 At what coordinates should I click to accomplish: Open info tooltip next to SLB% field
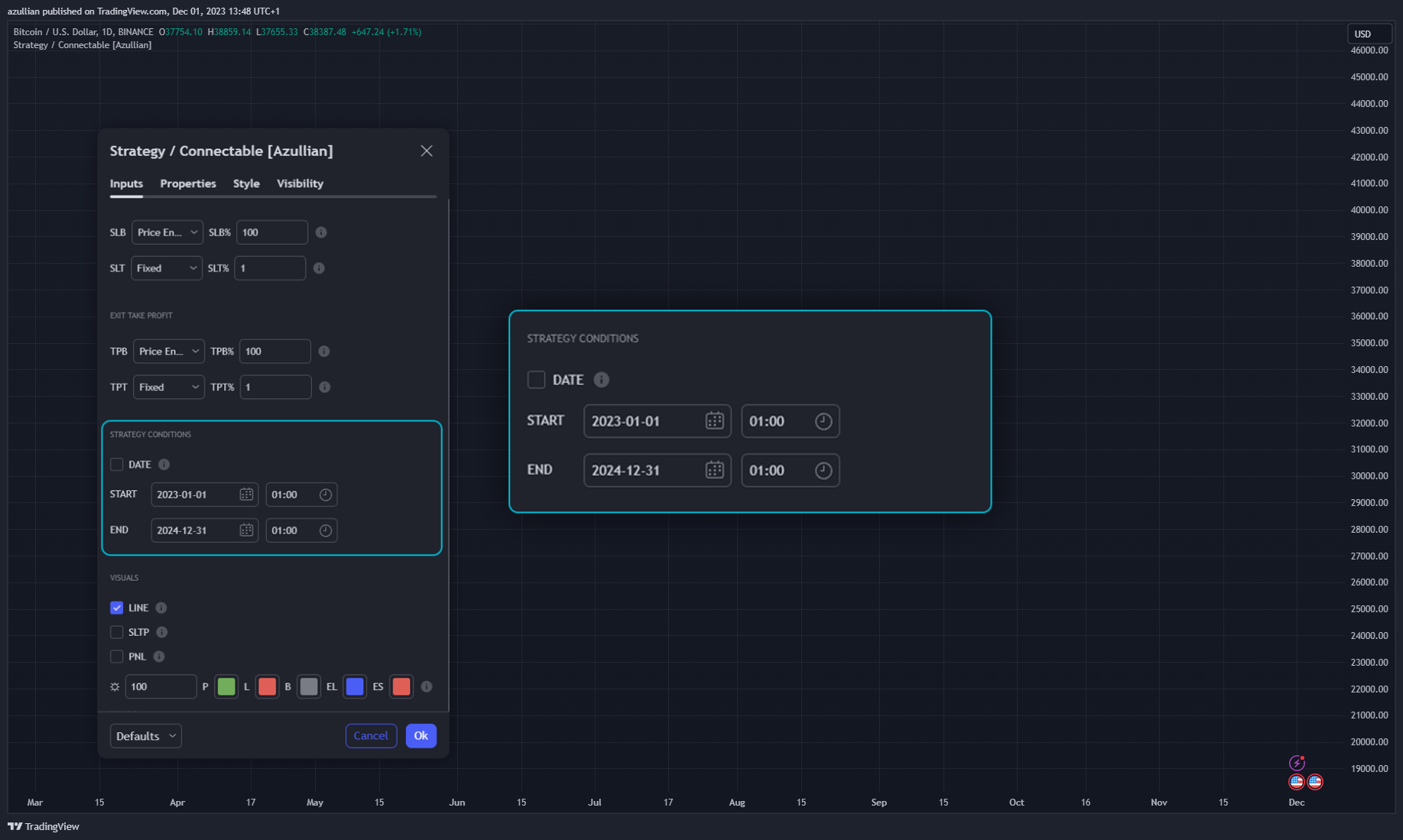[x=321, y=232]
